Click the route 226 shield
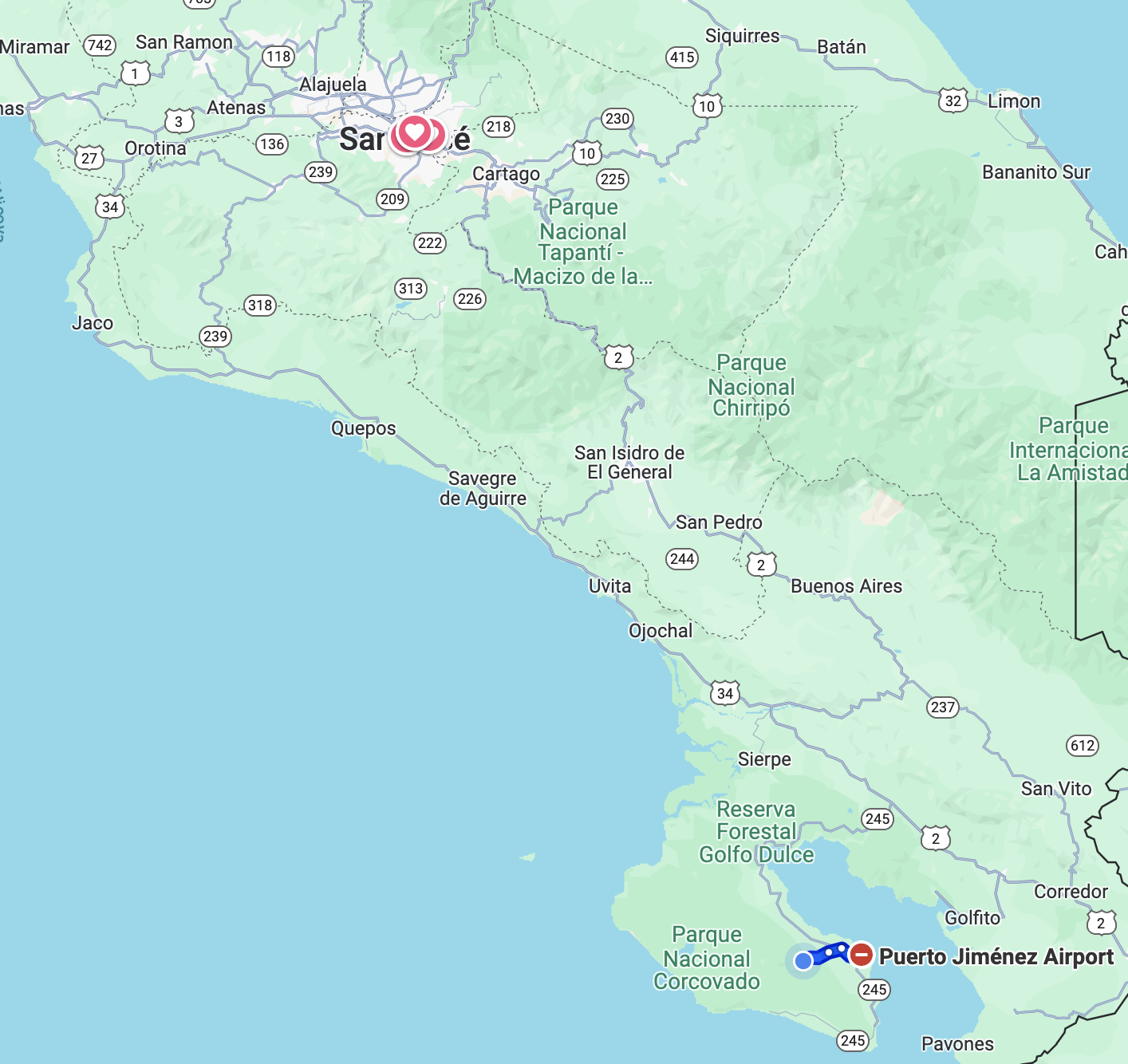 click(470, 299)
